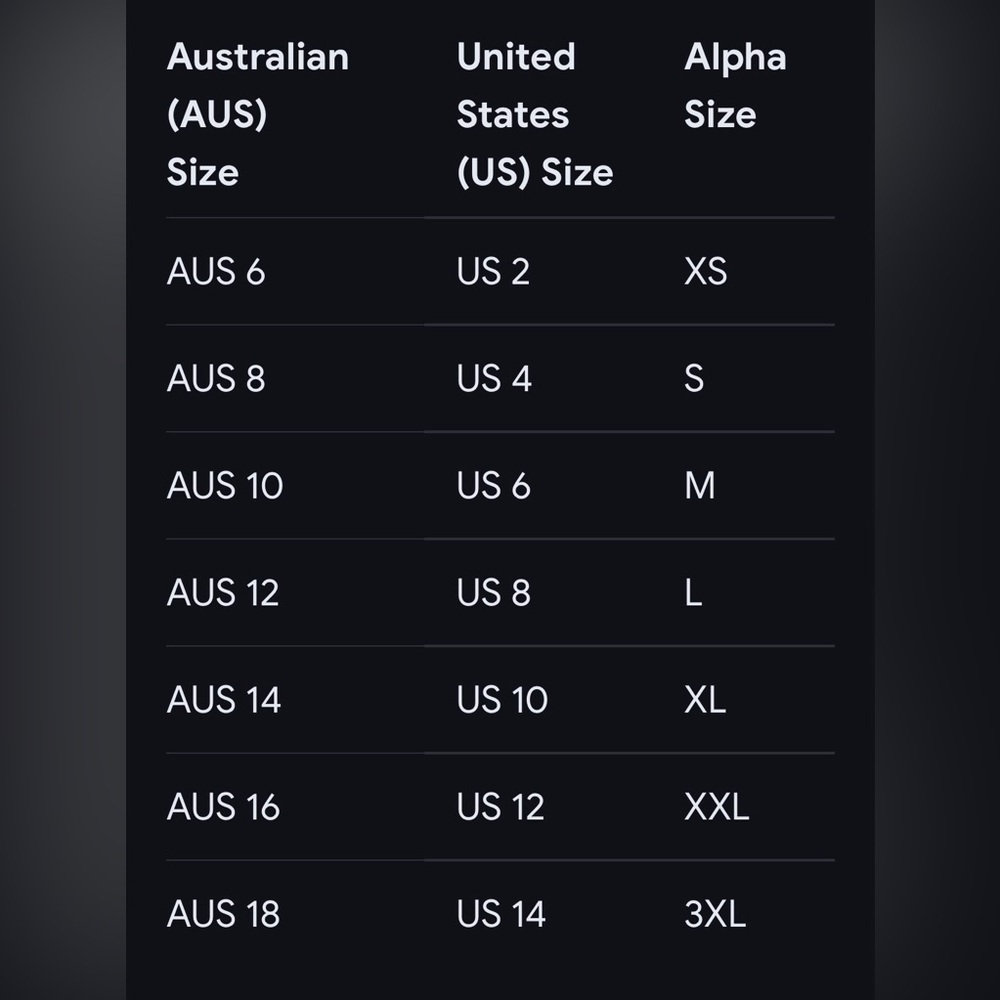The image size is (1000, 1000).
Task: Select the US 2 cell
Action: click(x=493, y=271)
